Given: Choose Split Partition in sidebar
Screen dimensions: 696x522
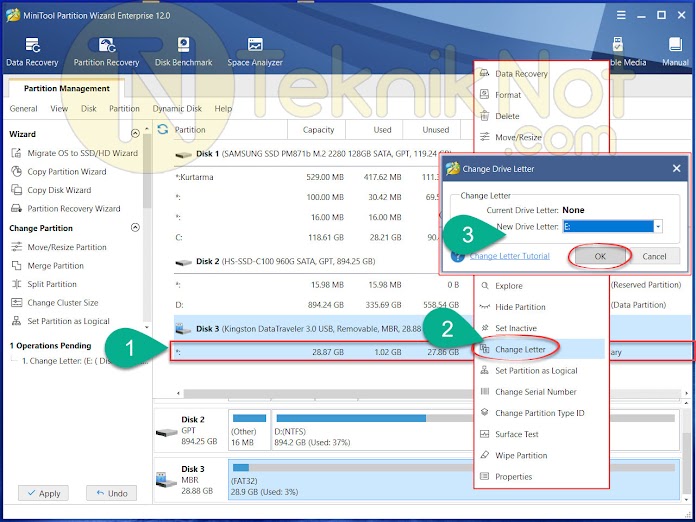Looking at the screenshot, I should [44, 285].
